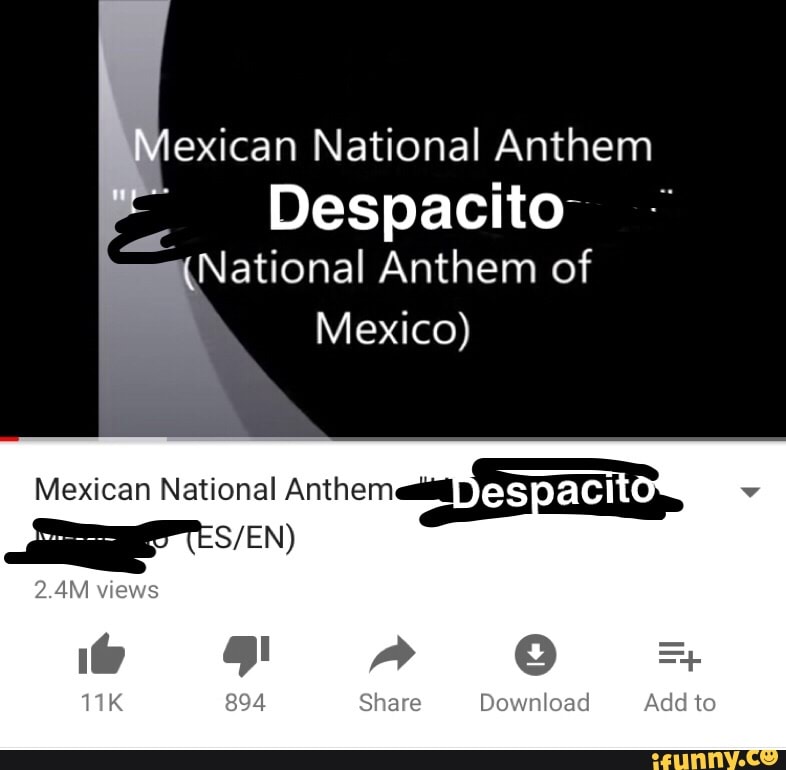Click the Add to label

680,702
